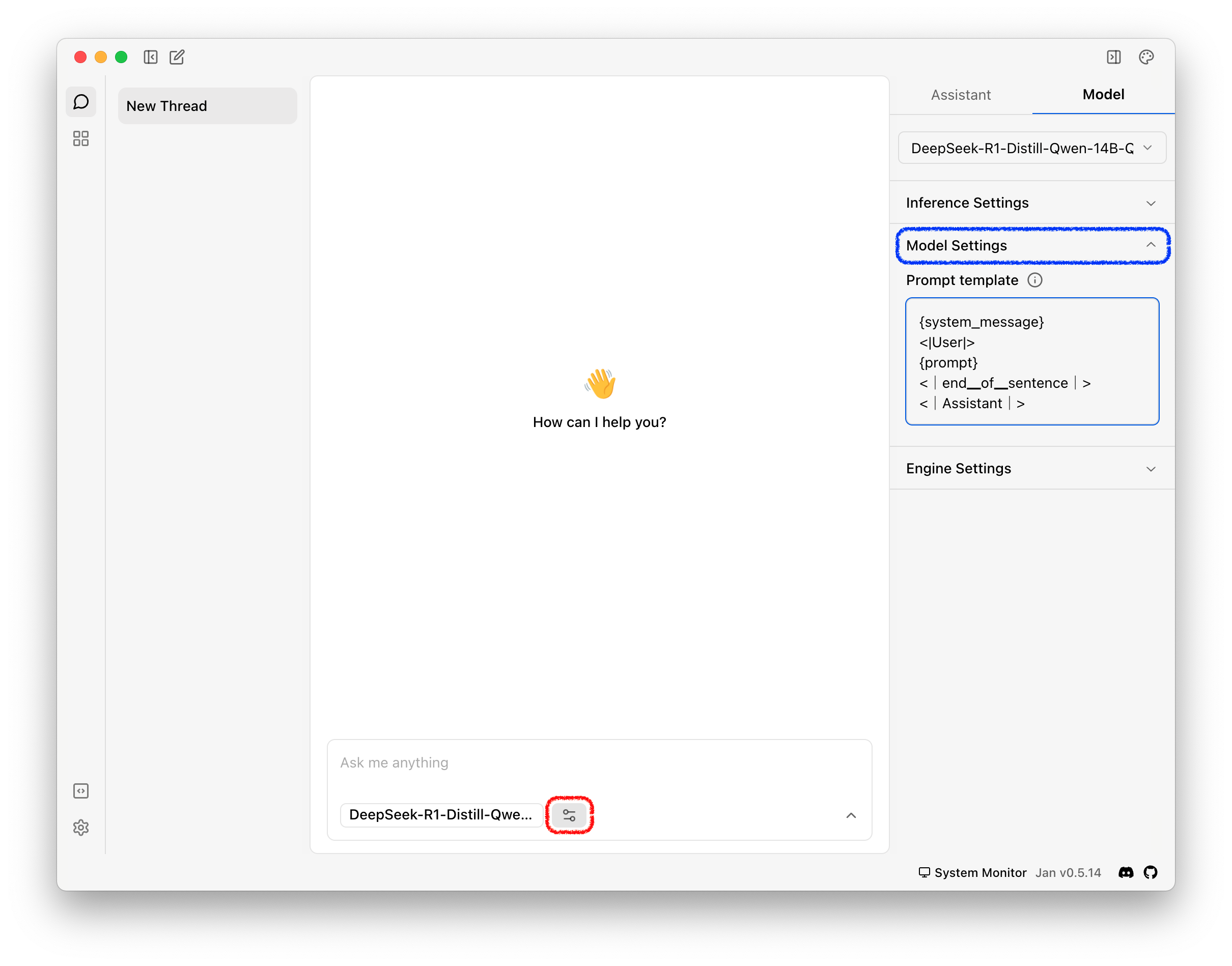Click the model settings sliders icon
Viewport: 1232px width, 966px height.
(569, 815)
